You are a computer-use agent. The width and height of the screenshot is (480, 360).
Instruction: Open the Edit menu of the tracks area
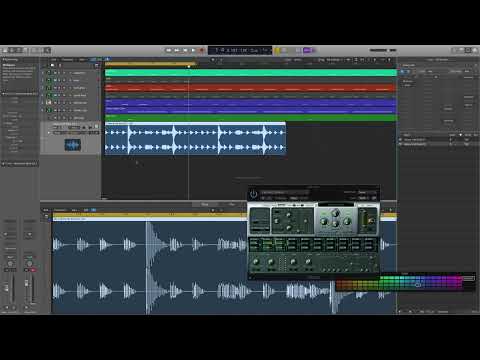(x=53, y=60)
